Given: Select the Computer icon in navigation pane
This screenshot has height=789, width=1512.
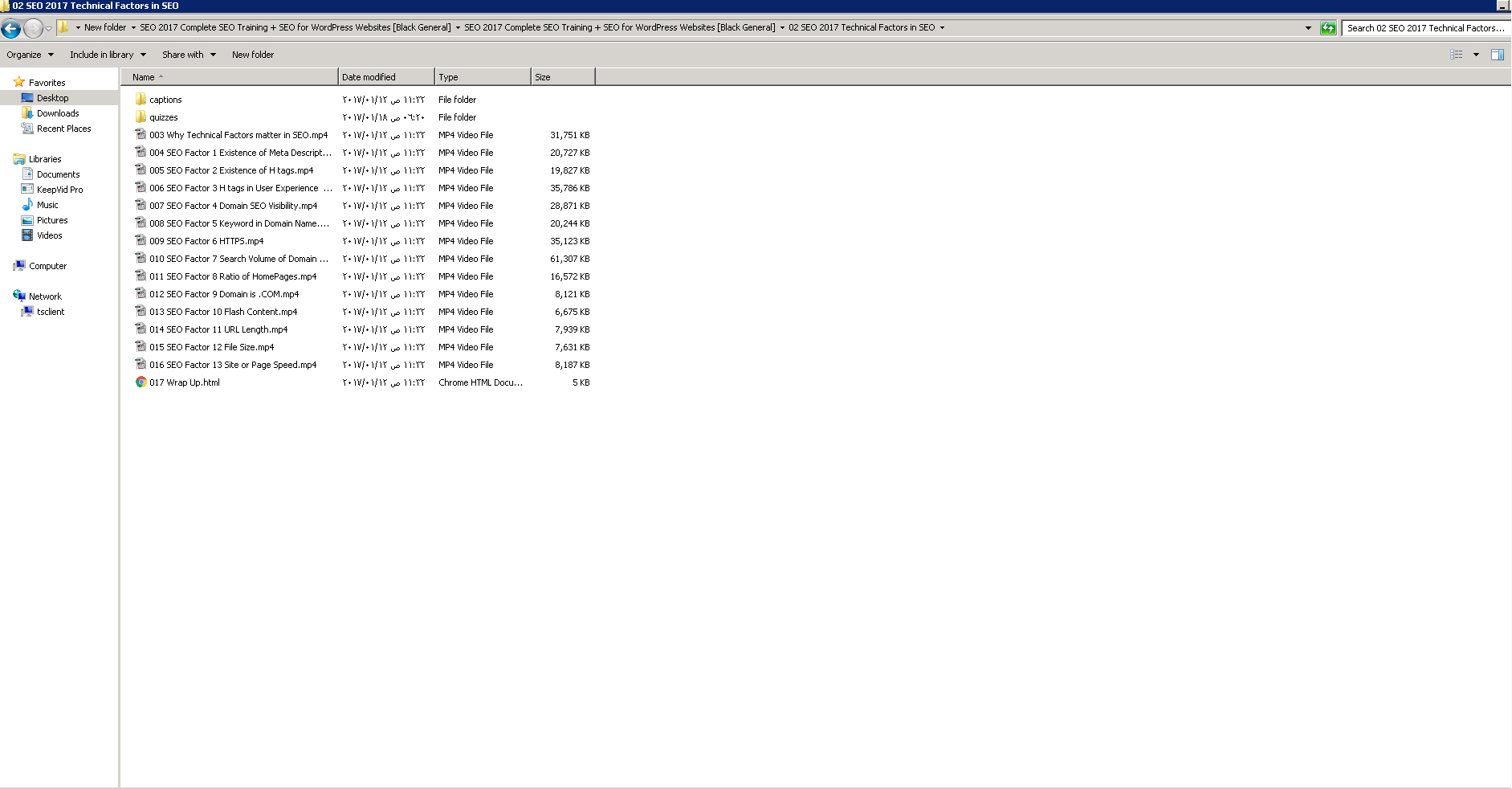Looking at the screenshot, I should click(19, 266).
